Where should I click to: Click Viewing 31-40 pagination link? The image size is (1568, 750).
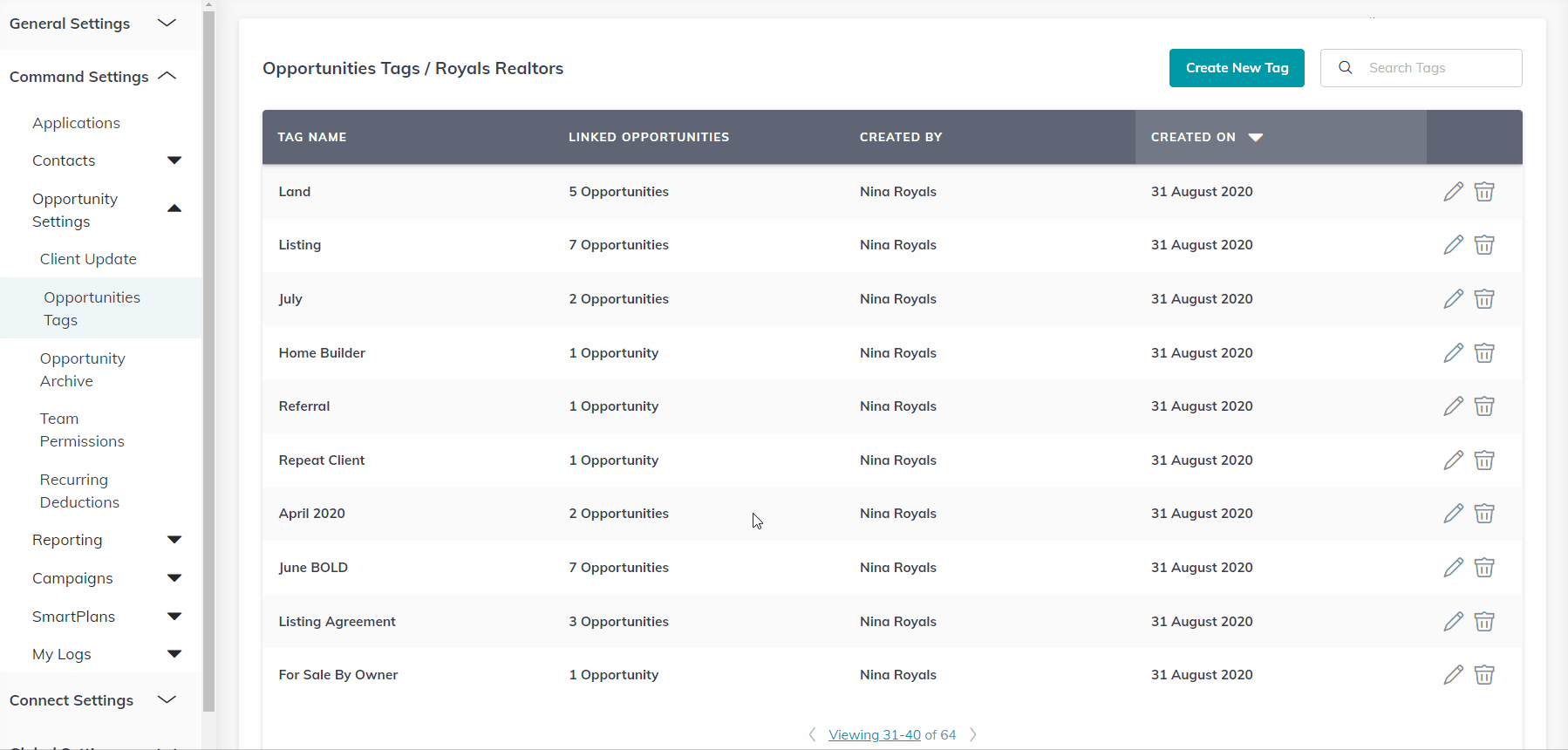[875, 735]
